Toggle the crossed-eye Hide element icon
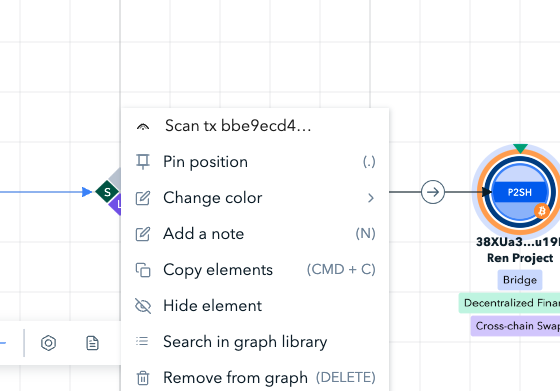The height and width of the screenshot is (391, 560). pos(143,306)
